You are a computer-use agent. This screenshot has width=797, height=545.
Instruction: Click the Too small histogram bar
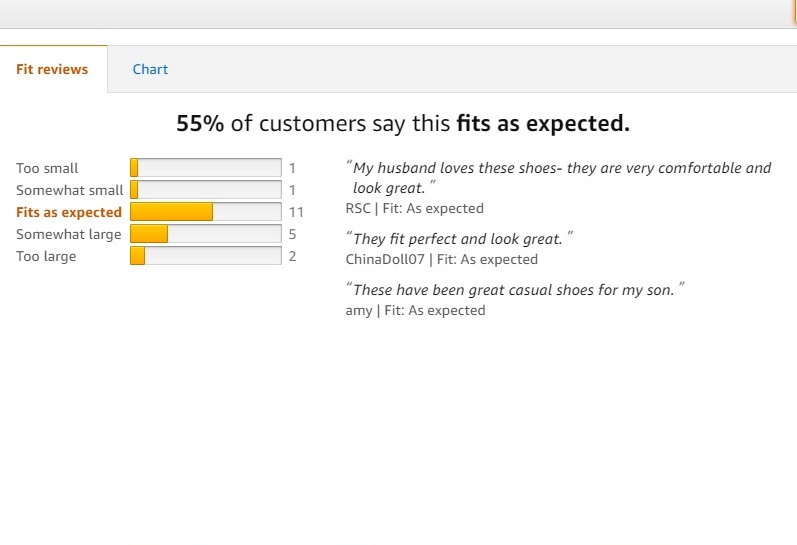pyautogui.click(x=206, y=168)
